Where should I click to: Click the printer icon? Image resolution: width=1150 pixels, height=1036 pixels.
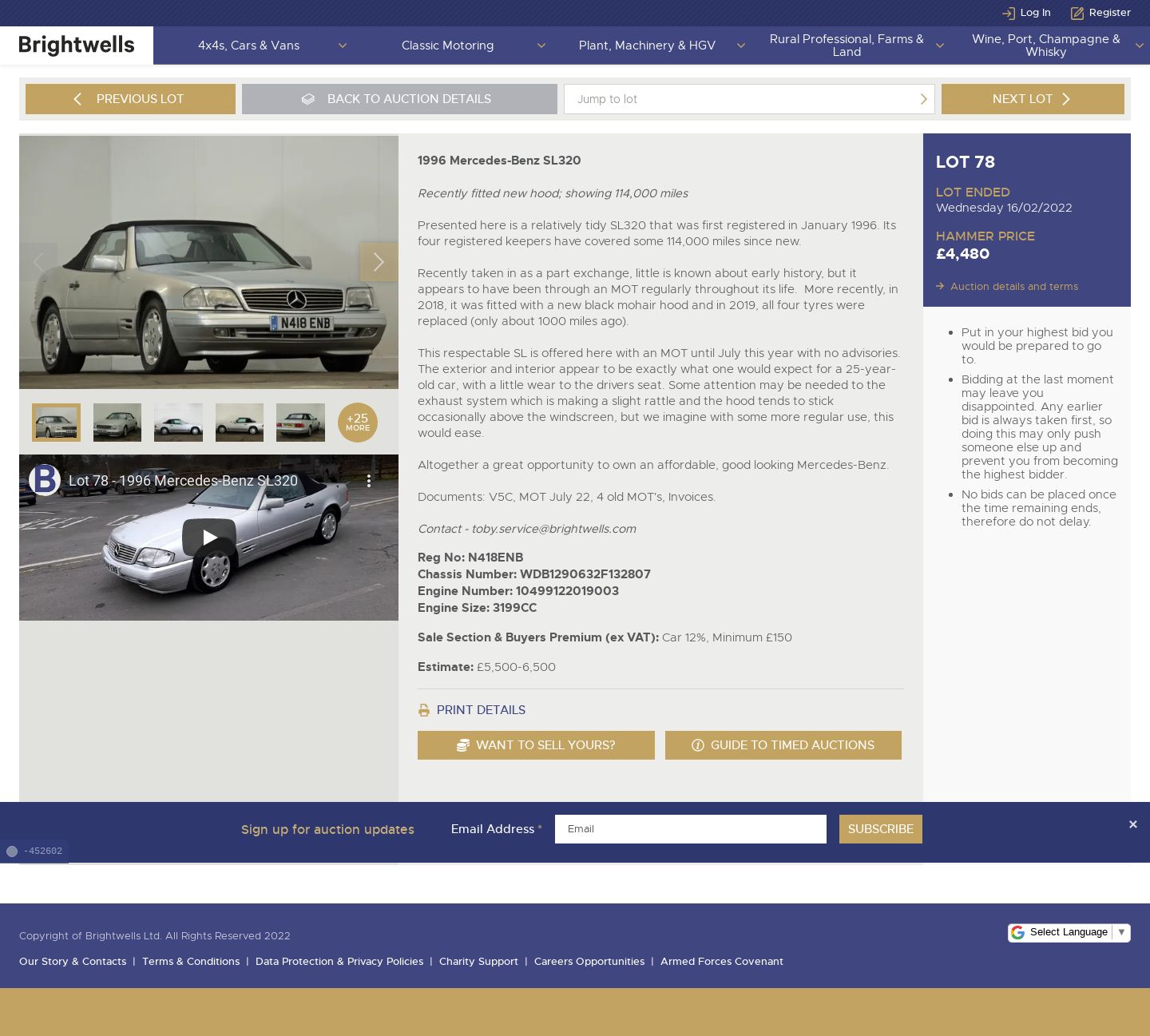pos(424,710)
